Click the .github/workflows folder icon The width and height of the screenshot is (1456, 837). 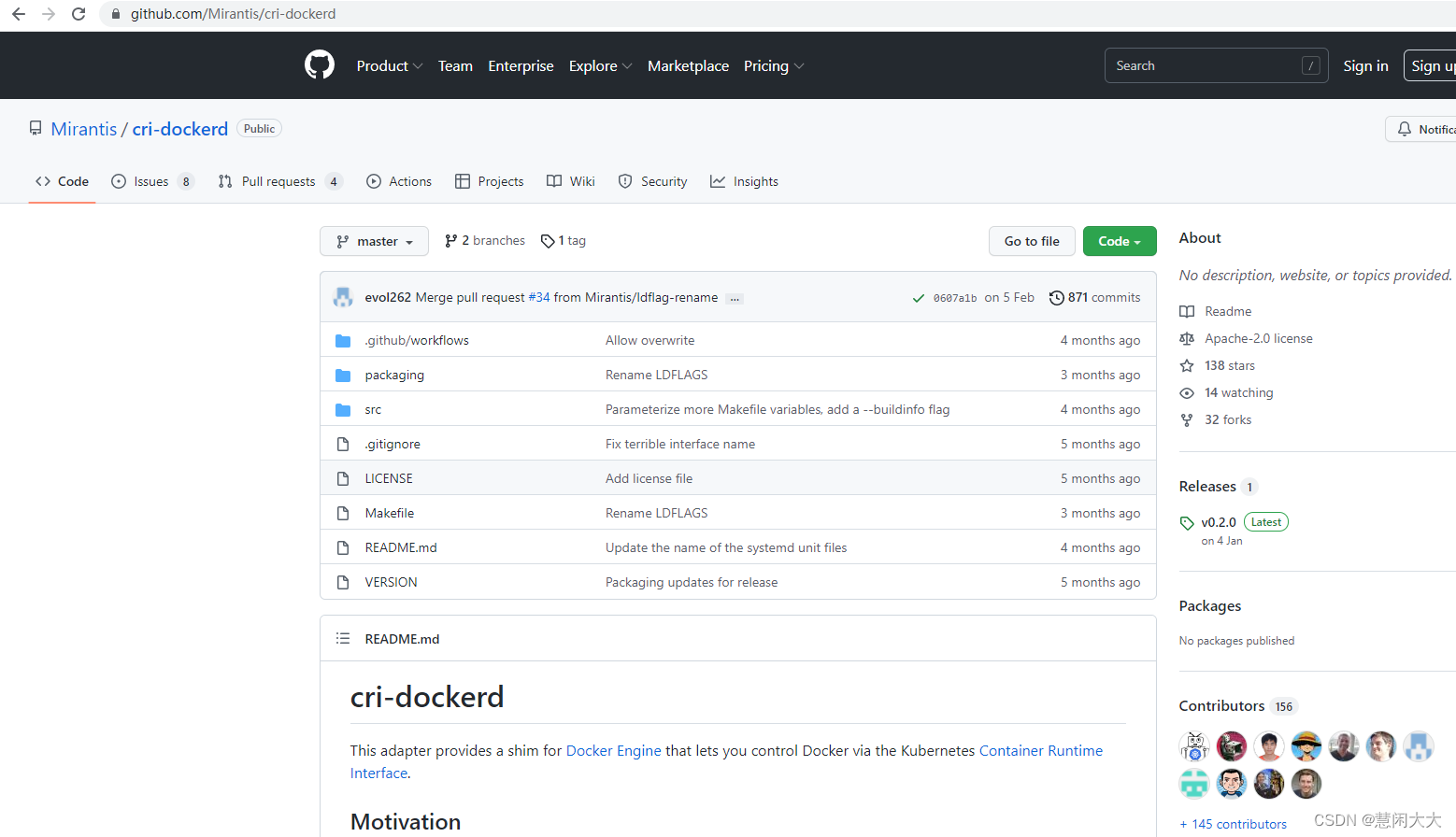click(x=343, y=340)
